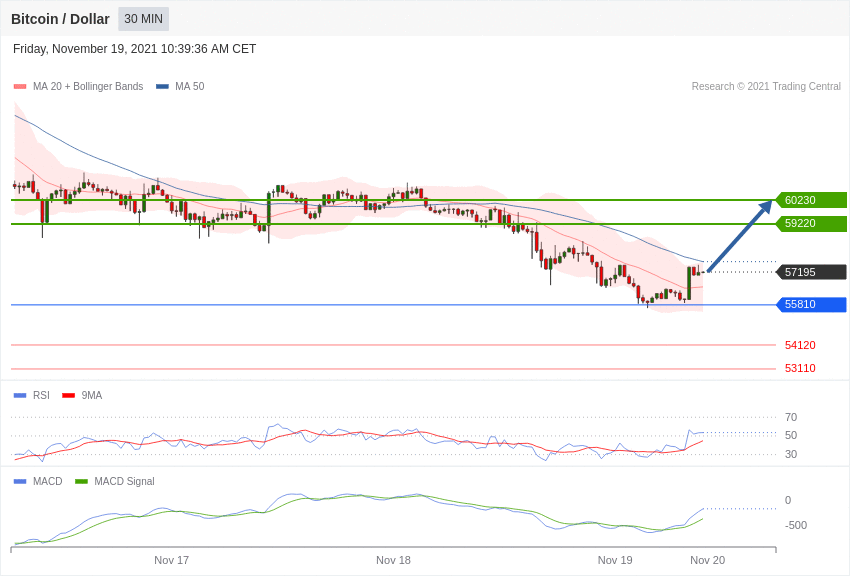The width and height of the screenshot is (850, 576).
Task: Click the RSI 70 level label
Action: coord(791,417)
